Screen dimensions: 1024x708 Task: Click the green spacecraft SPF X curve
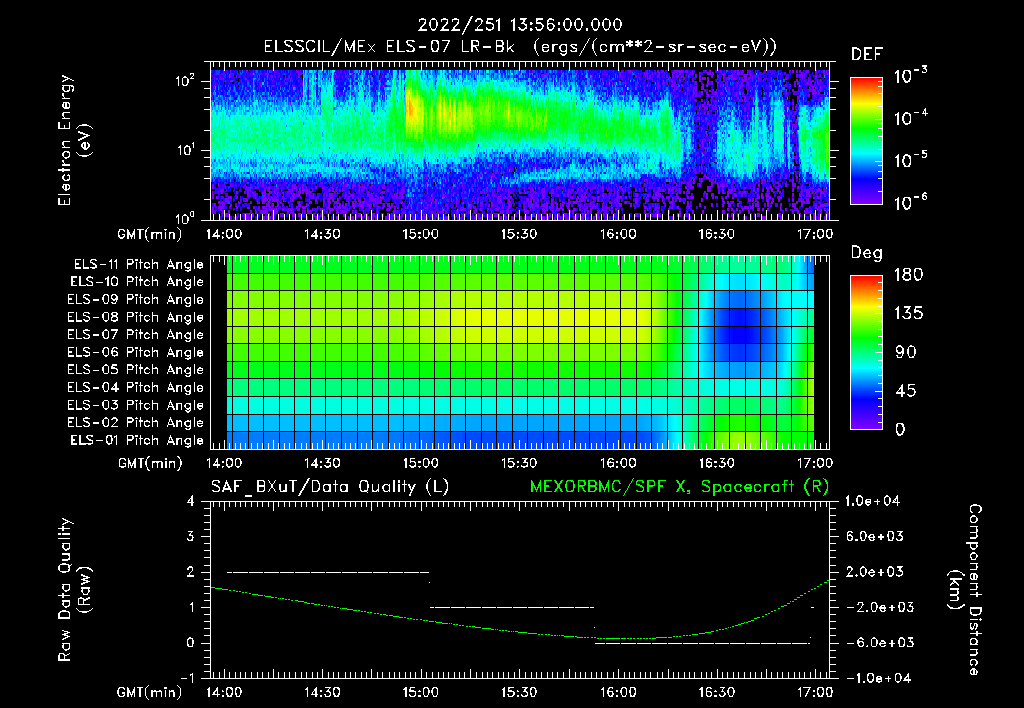pyautogui.click(x=519, y=632)
